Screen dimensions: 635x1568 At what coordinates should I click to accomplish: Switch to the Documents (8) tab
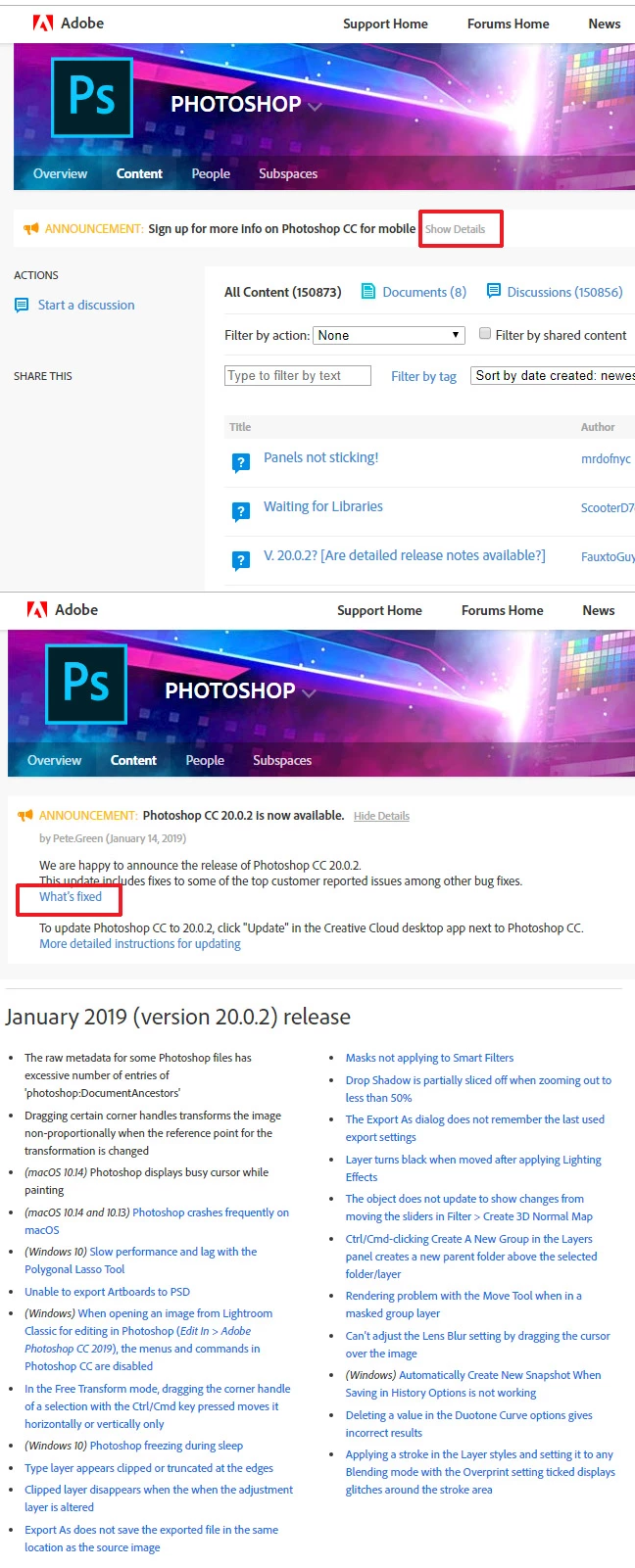424,292
